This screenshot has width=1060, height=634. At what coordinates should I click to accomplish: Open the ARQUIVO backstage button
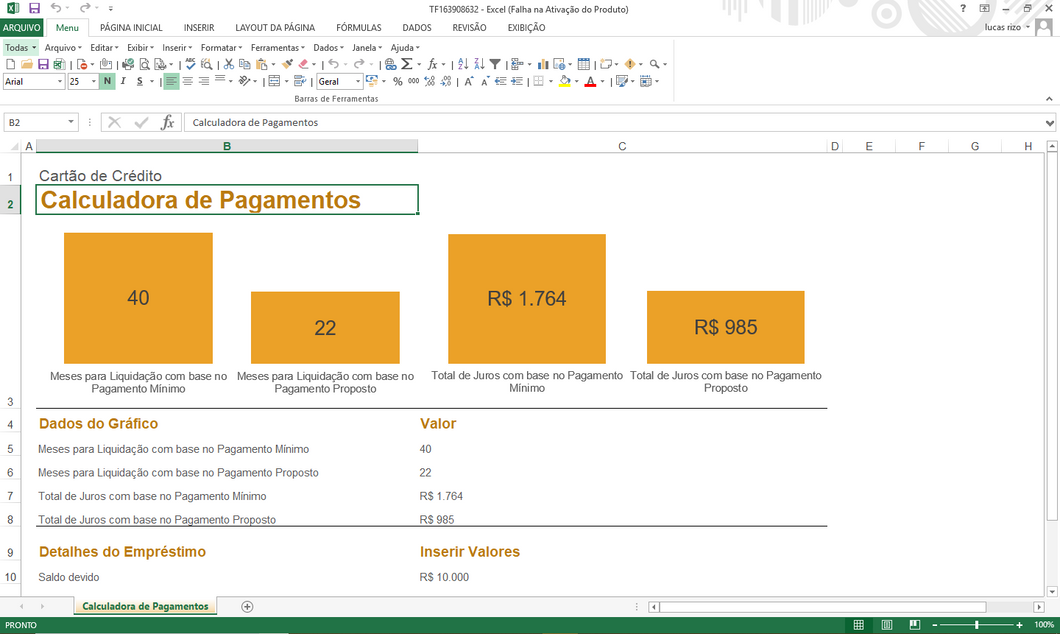(22, 28)
